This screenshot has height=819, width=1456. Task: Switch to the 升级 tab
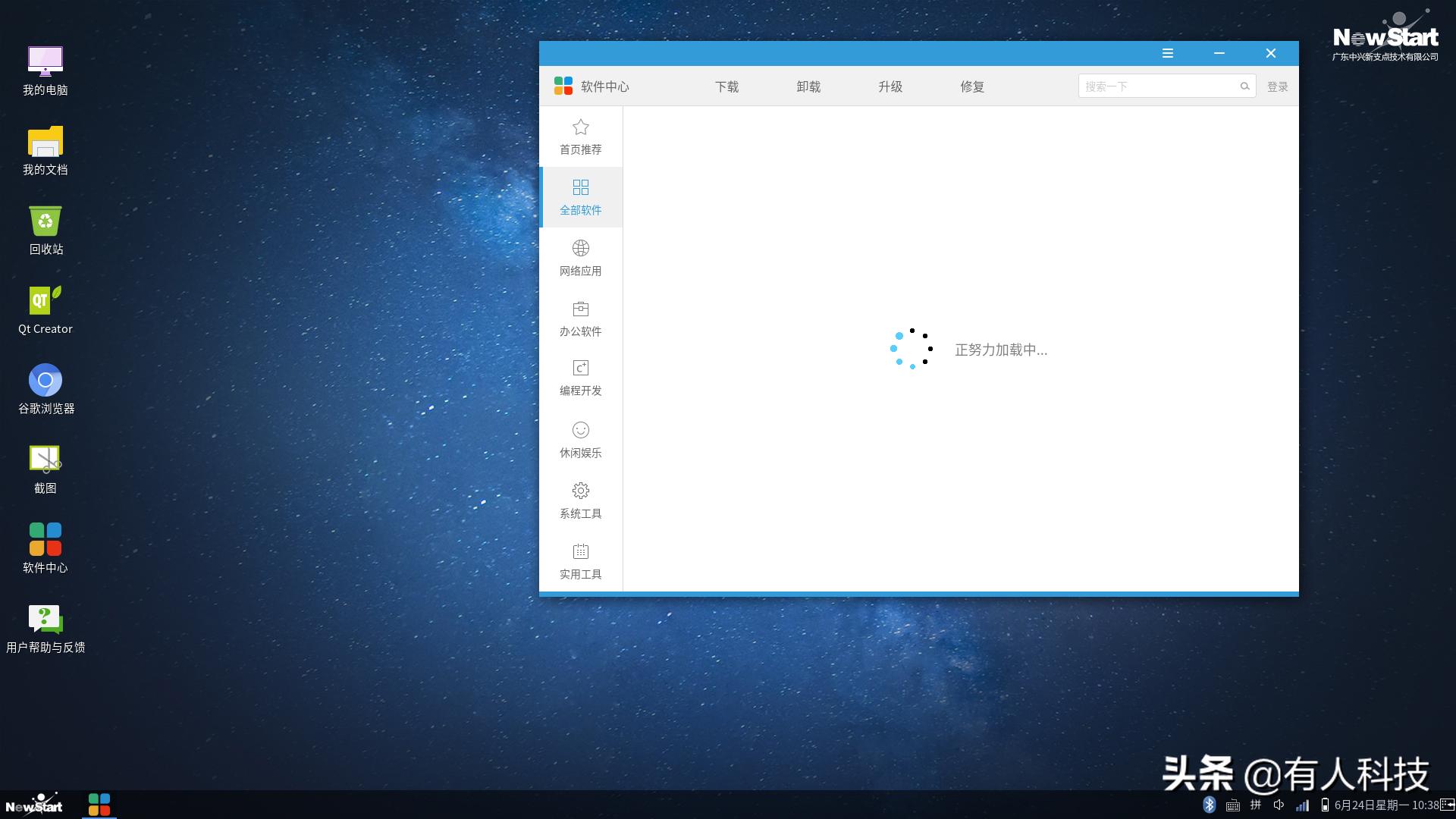pyautogui.click(x=890, y=86)
